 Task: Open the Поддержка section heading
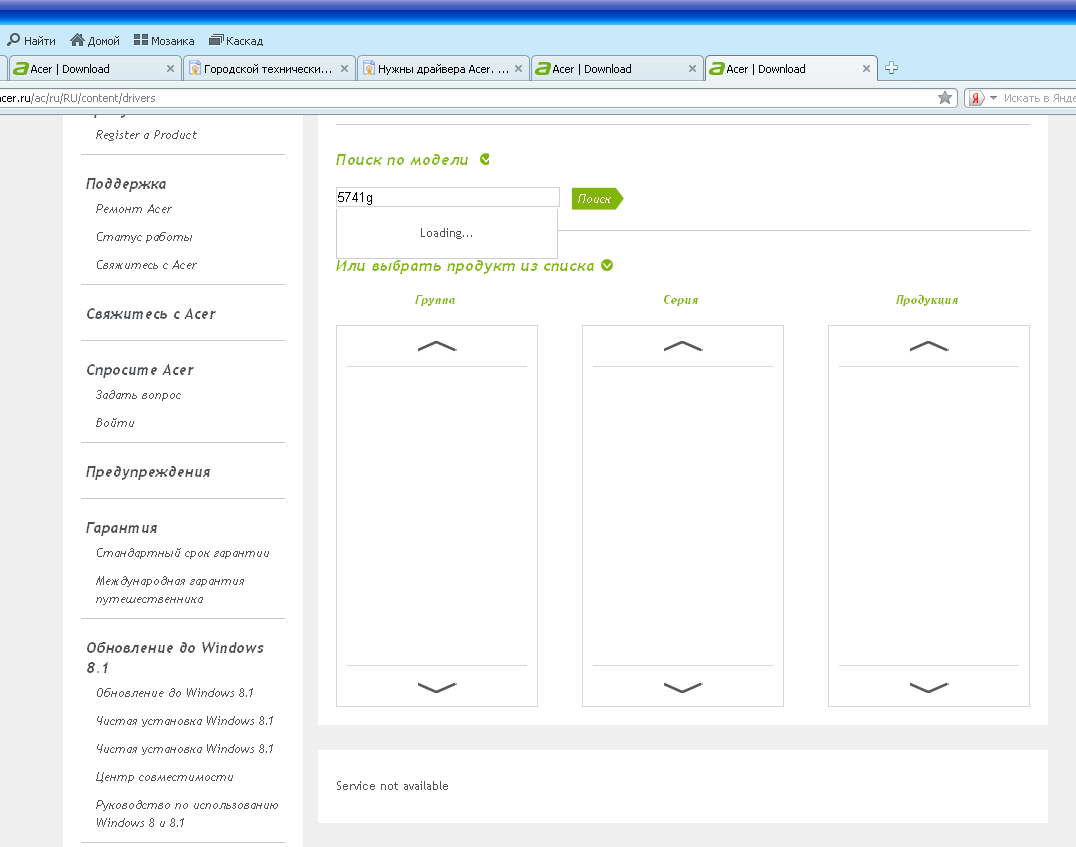126,184
